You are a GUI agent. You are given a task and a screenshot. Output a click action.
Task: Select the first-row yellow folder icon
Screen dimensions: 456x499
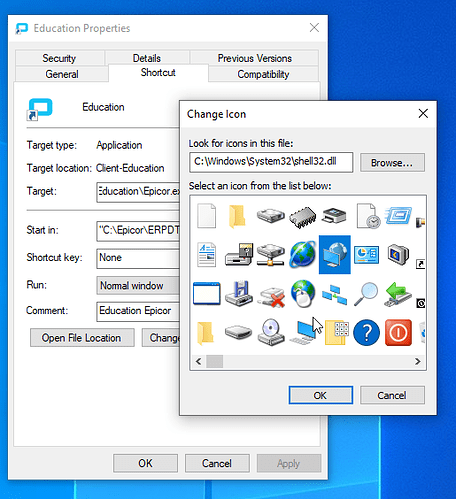pos(237,216)
